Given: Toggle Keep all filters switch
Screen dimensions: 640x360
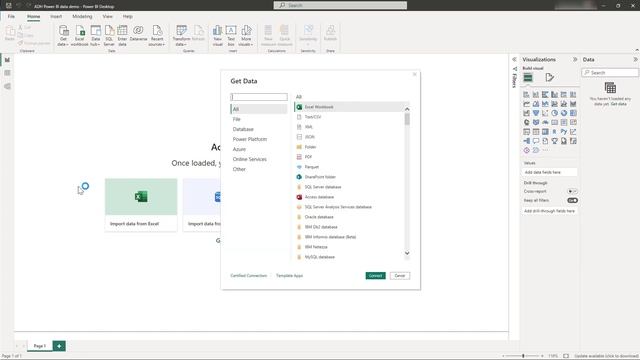Looking at the screenshot, I should click(572, 200).
